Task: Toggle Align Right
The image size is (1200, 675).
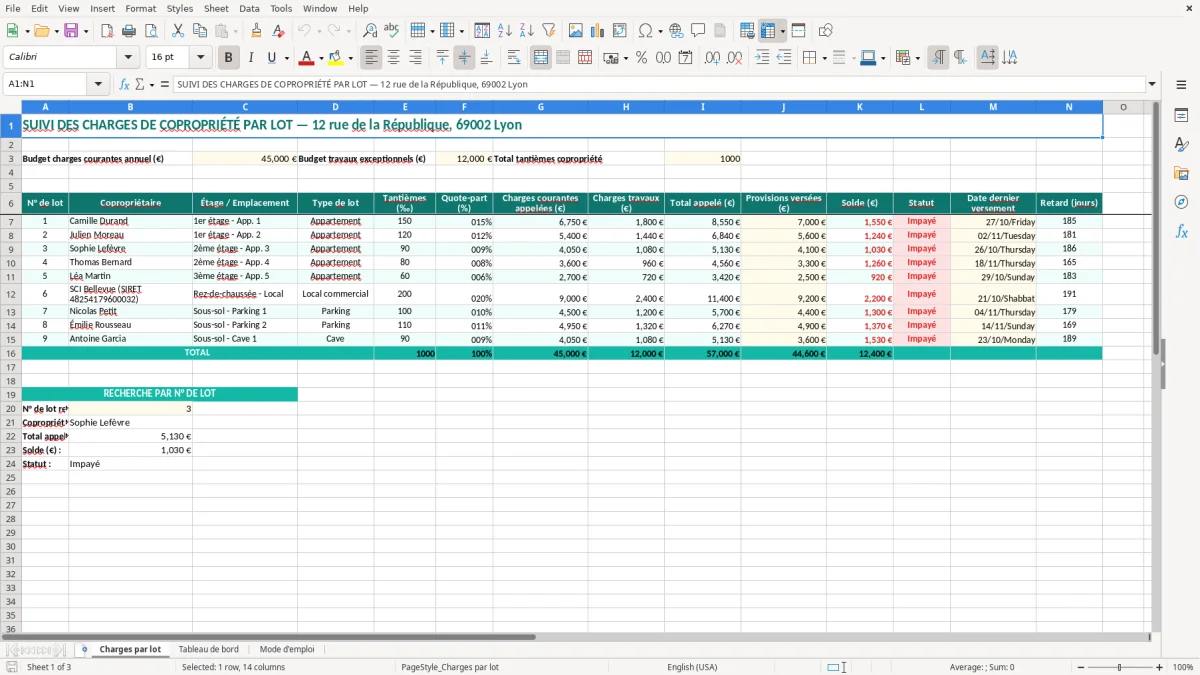Action: [416, 58]
